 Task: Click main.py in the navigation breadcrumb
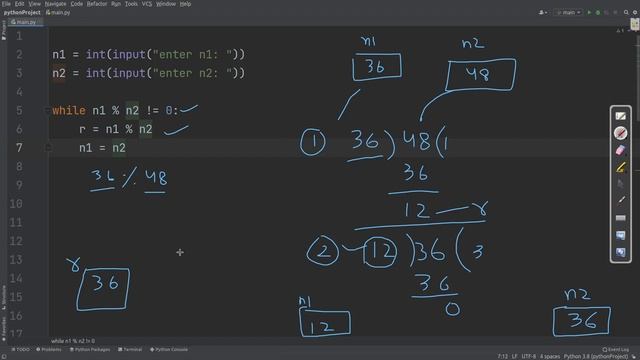tap(58, 13)
